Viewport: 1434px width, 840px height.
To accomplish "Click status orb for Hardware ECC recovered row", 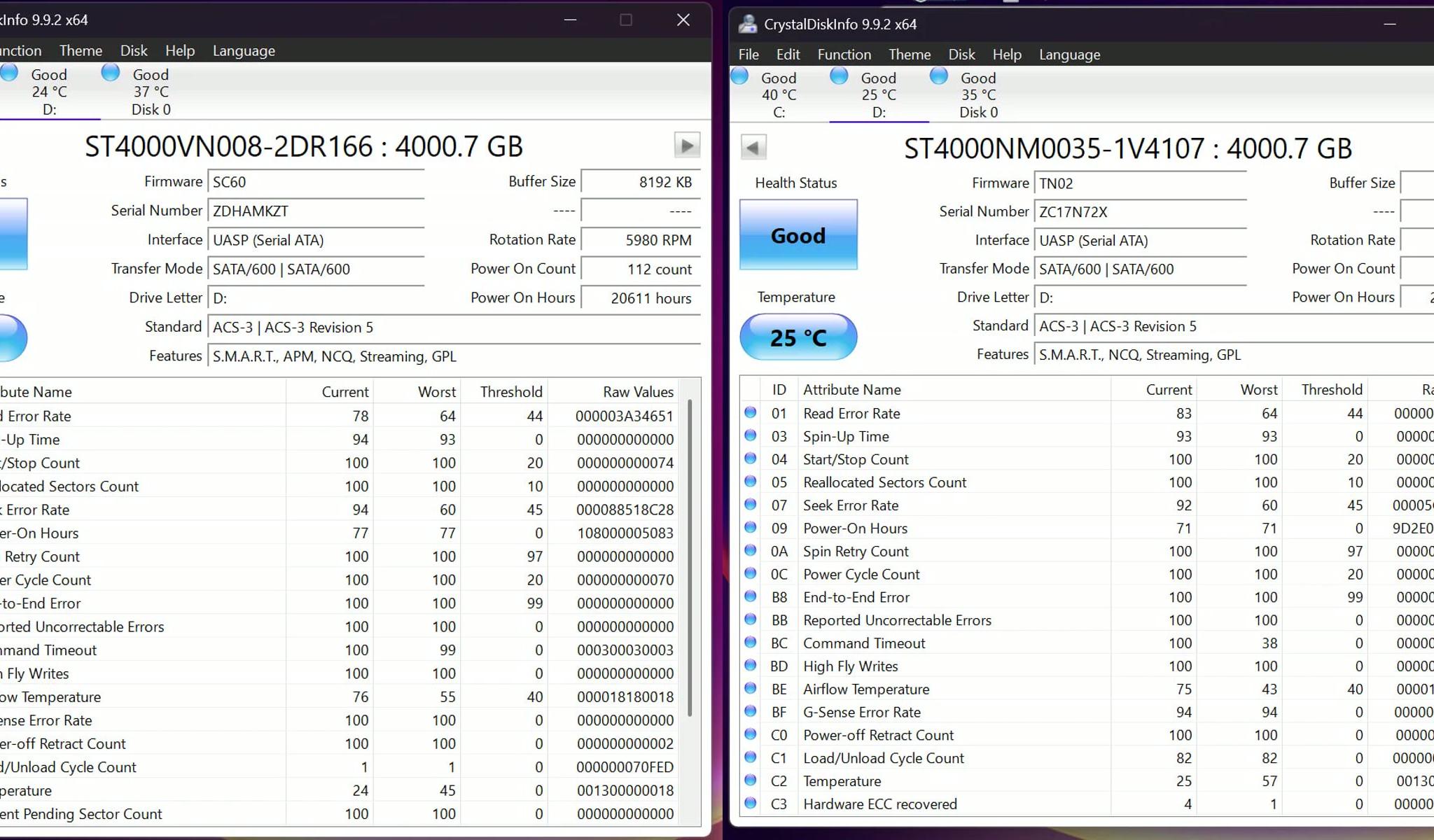I will coord(751,803).
